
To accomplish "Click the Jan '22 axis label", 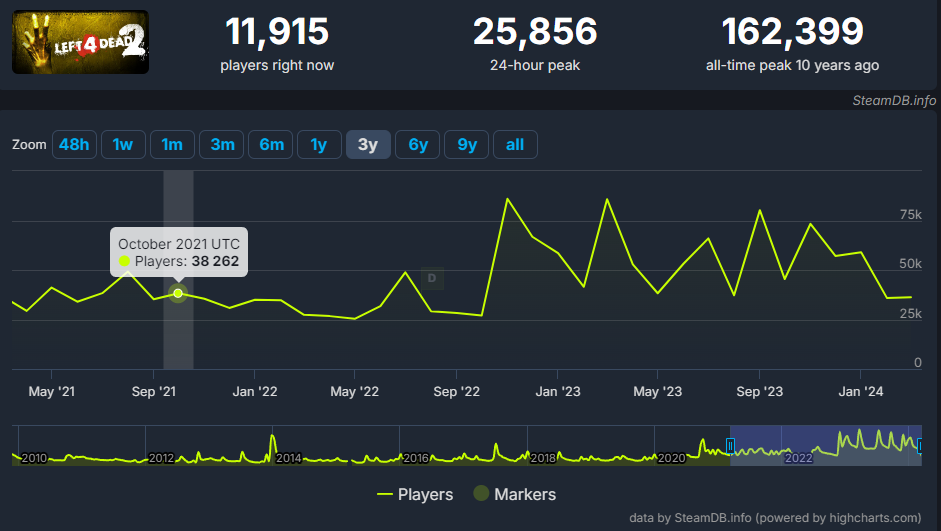I will tap(255, 392).
